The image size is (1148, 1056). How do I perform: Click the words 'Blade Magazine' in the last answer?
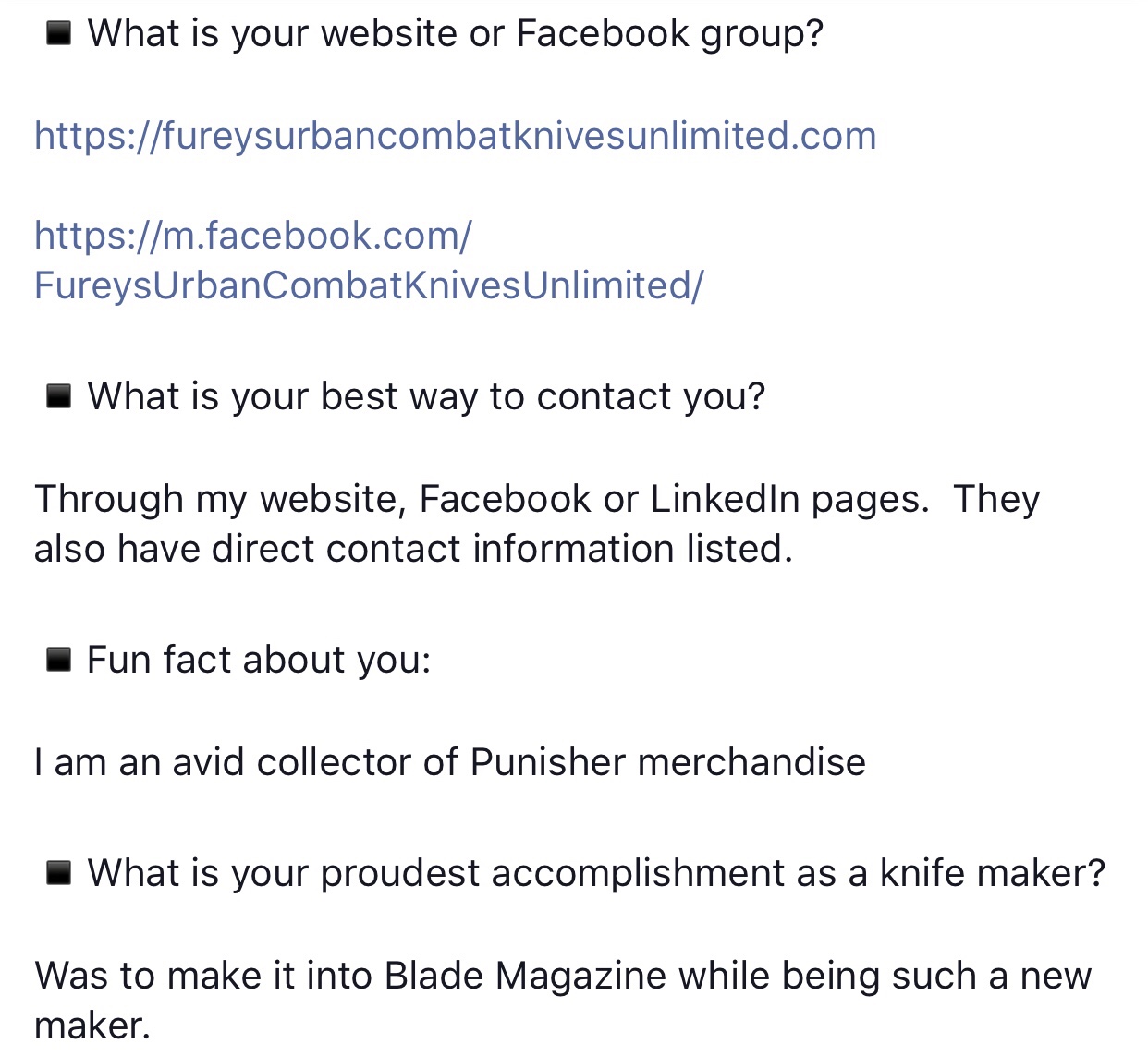[525, 977]
